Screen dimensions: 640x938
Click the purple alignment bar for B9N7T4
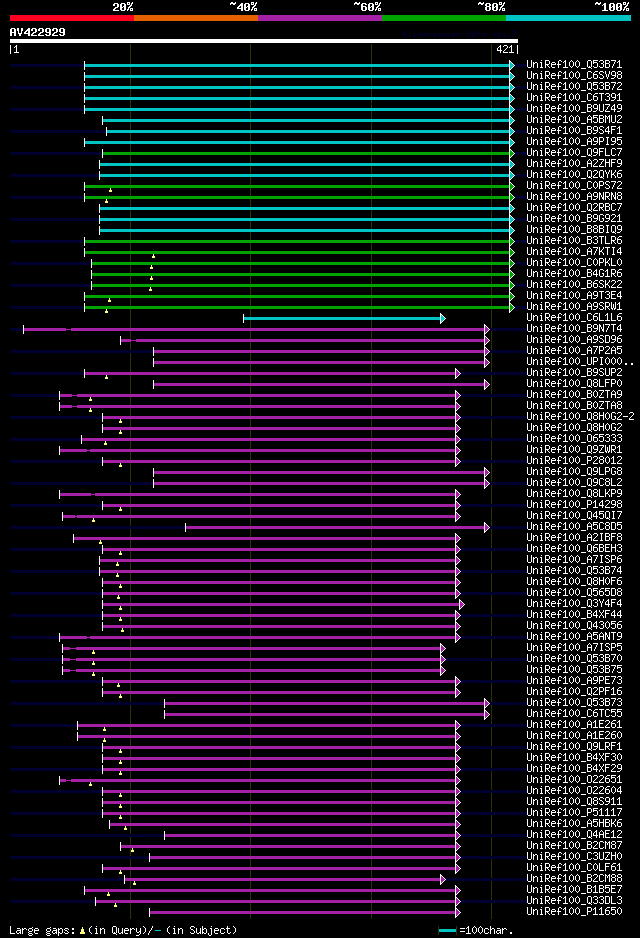[256, 329]
